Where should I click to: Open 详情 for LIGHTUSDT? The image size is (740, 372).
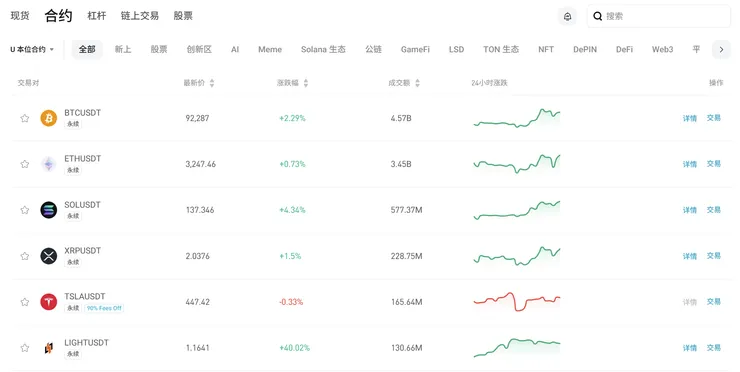click(x=690, y=348)
